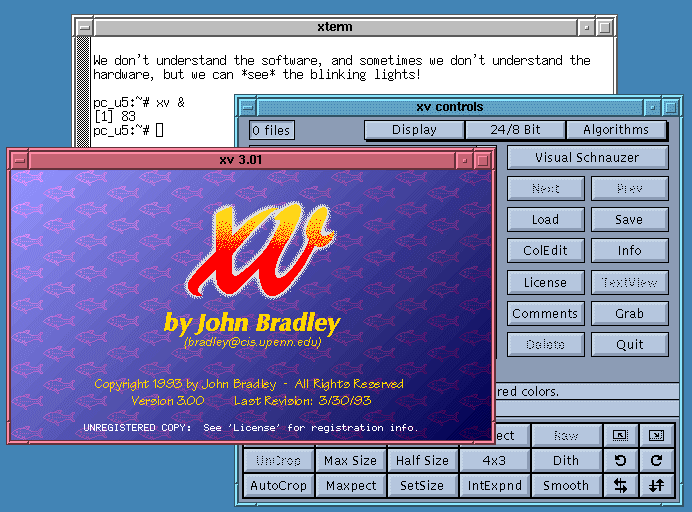692x512 pixels.
Task: Click the 'by John Bradley' text
Action: (252, 323)
